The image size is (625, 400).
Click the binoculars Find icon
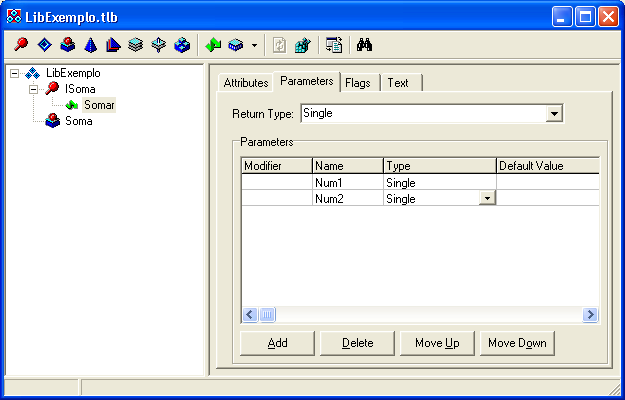[364, 45]
